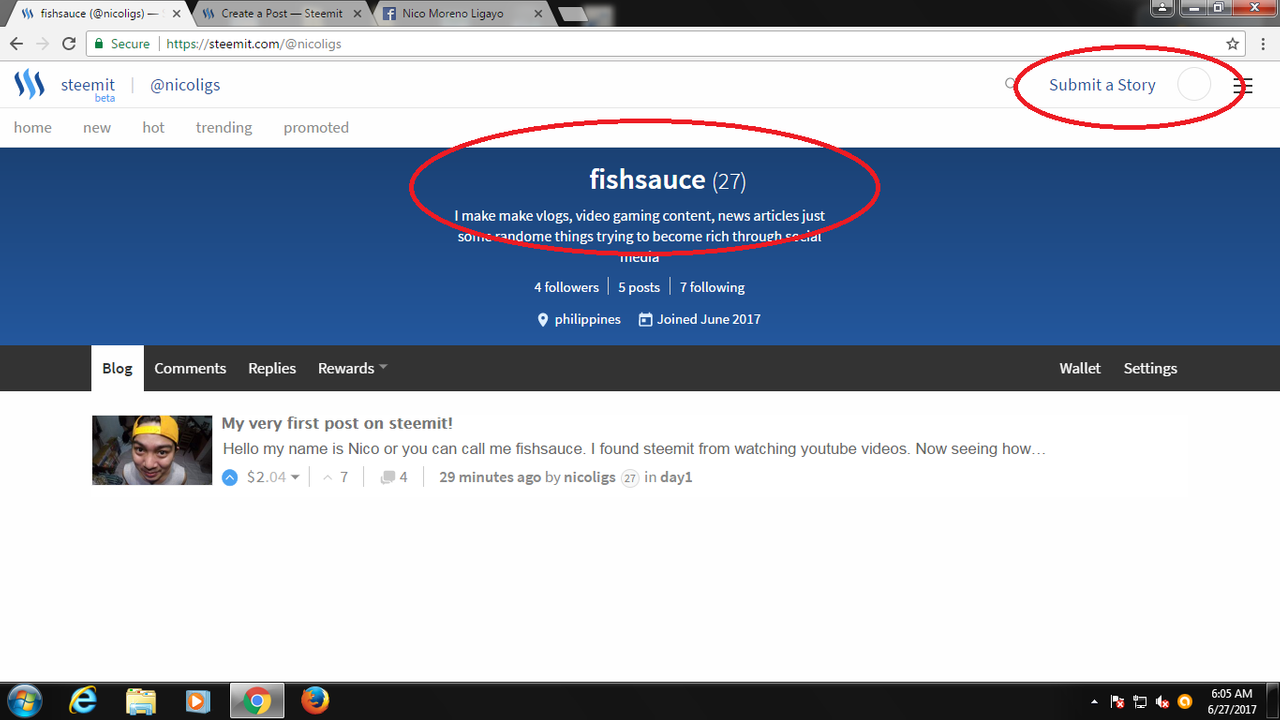Image resolution: width=1280 pixels, height=720 pixels.
Task: Go back with browser back arrow
Action: [17, 44]
